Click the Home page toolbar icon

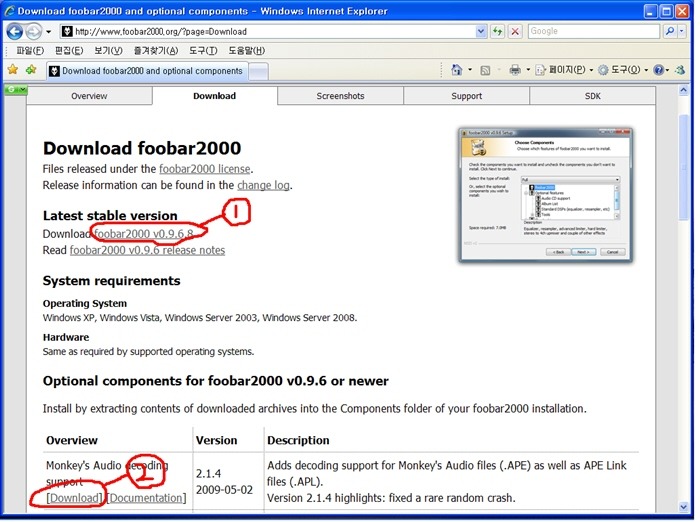click(x=456, y=70)
